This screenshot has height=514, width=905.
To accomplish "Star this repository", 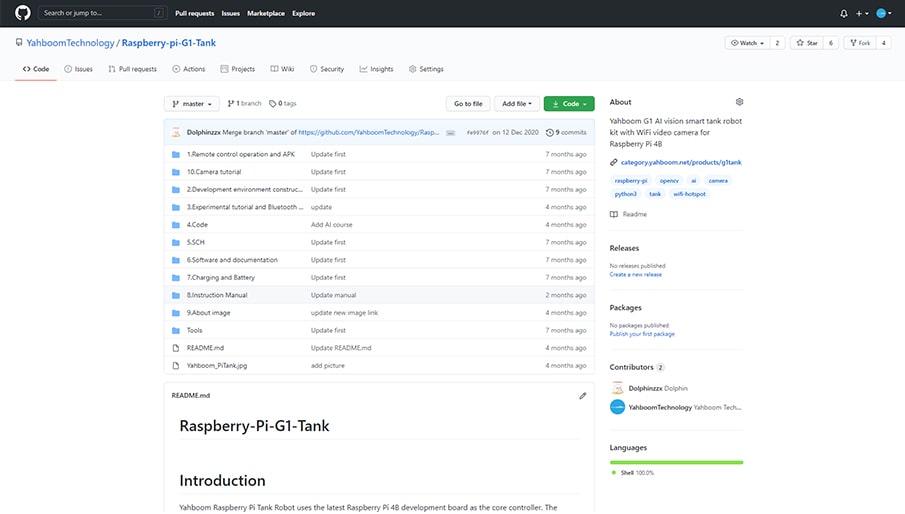I will pos(807,43).
